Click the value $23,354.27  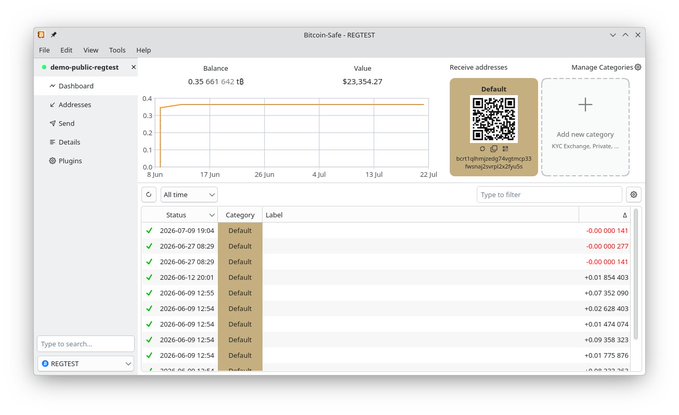362,81
